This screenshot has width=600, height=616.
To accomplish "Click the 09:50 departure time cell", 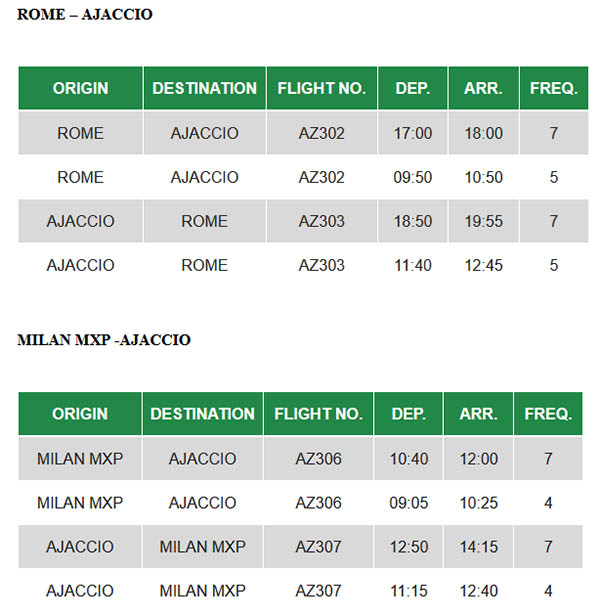I will 412,177.
